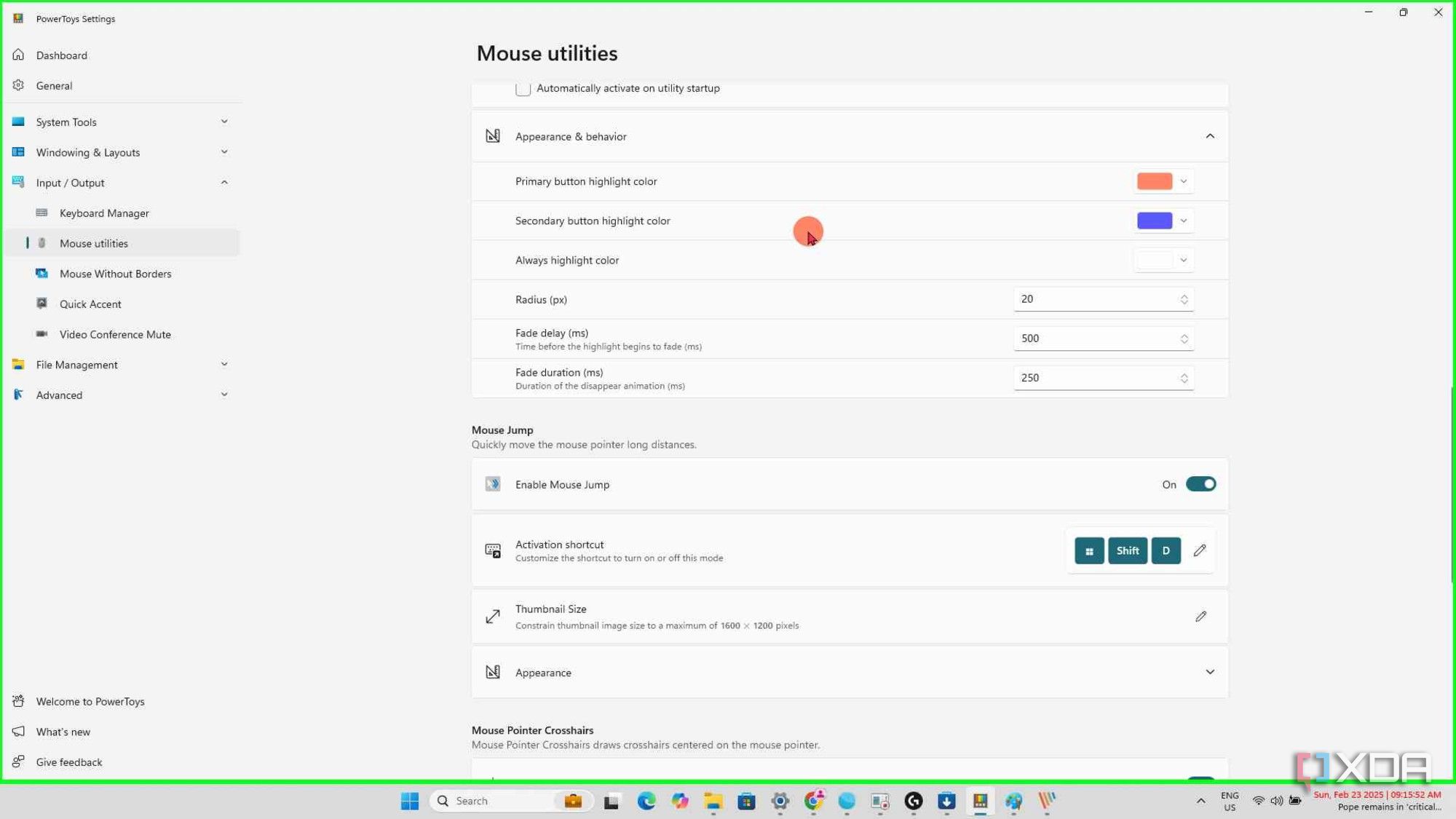Click the taskbar Search box
This screenshot has height=819, width=1456.
tap(512, 801)
